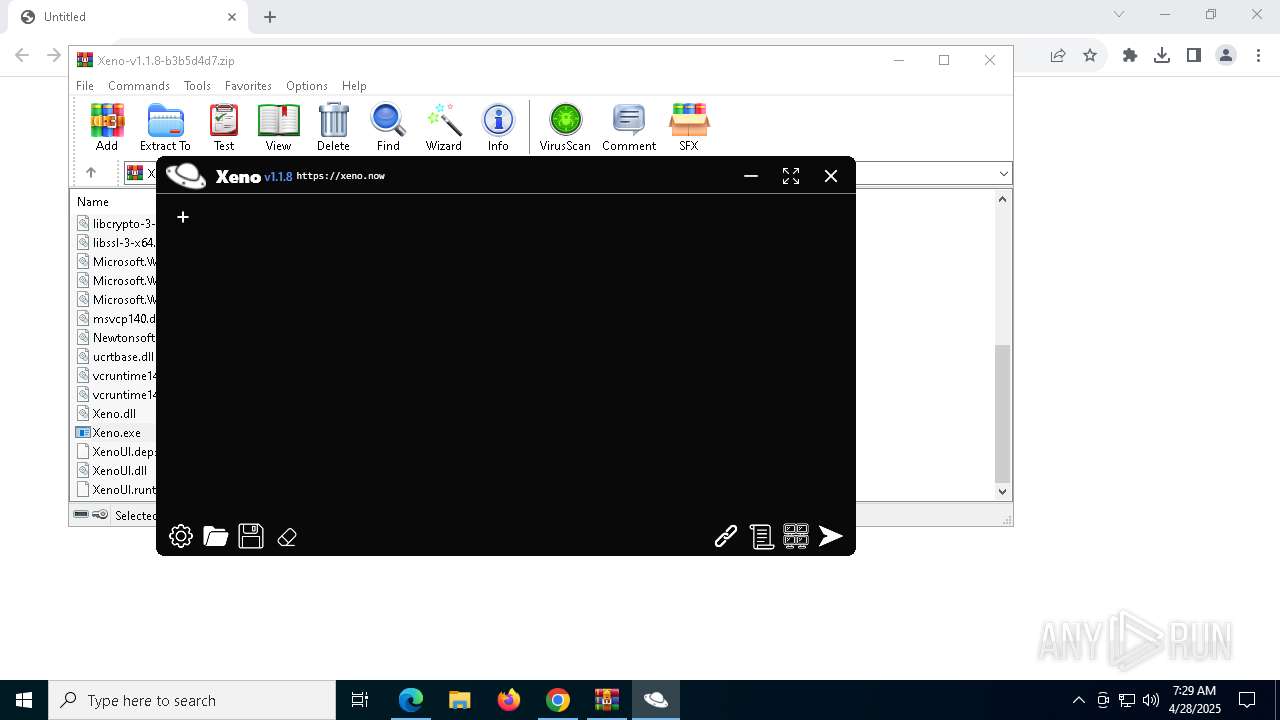Show archive Info in WinRAR
Viewport: 1280px width, 720px height.
click(498, 127)
